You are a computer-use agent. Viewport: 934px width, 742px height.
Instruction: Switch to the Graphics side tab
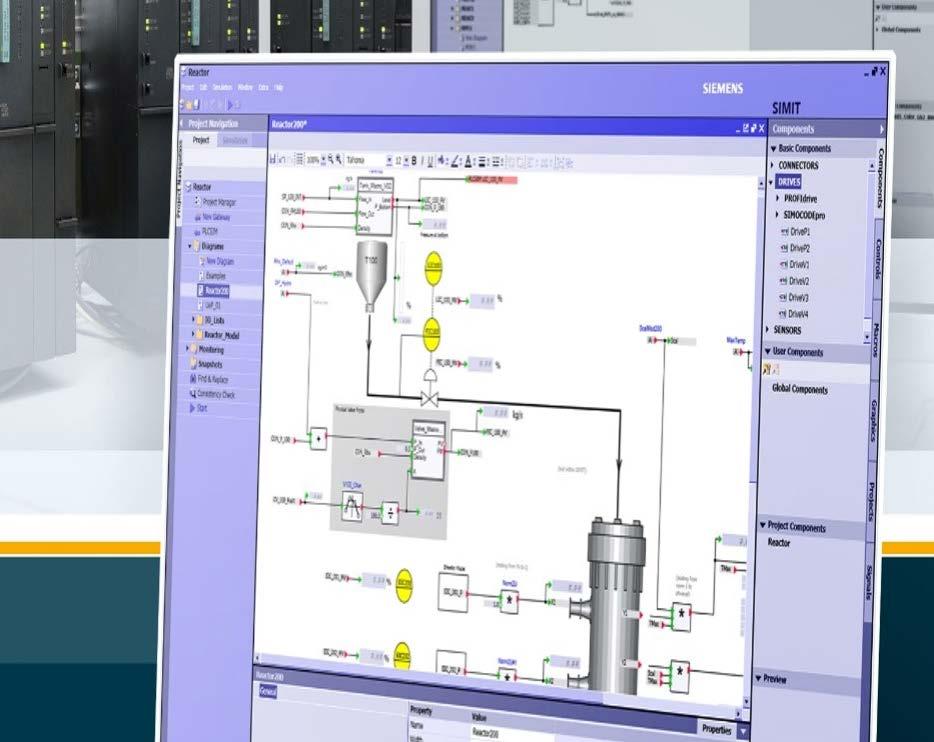874,420
